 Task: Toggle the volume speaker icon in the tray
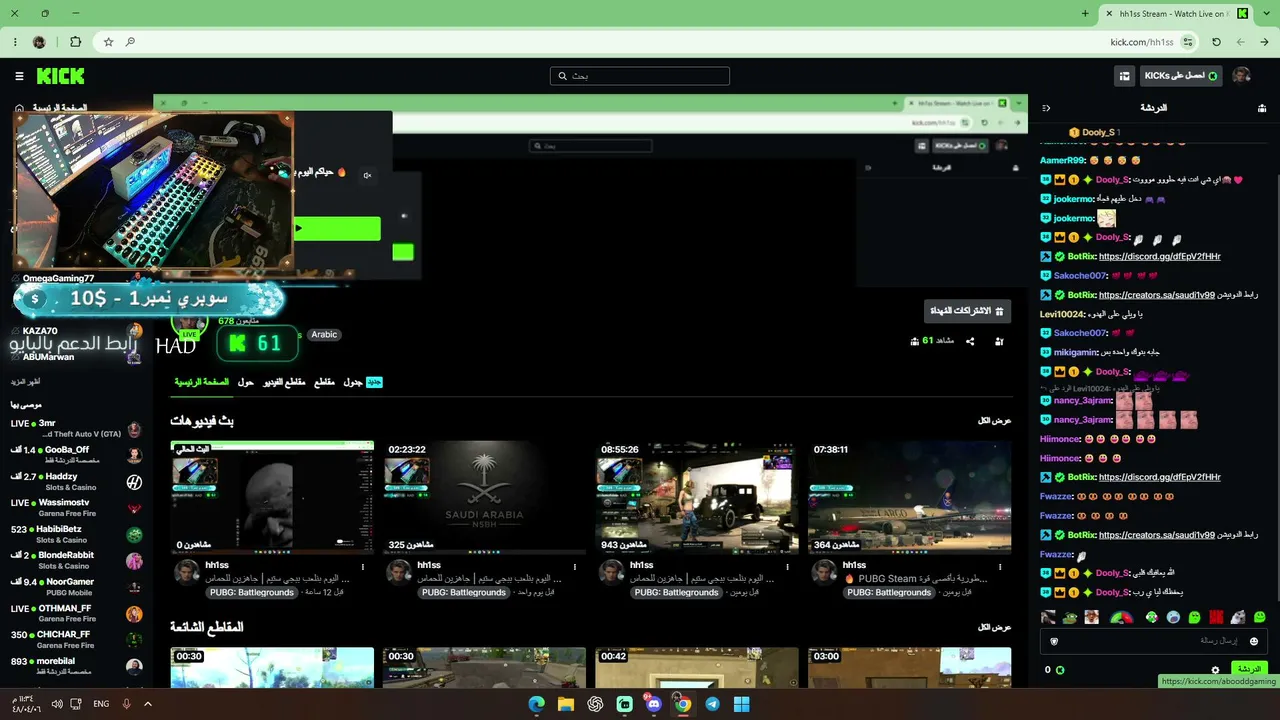57,704
